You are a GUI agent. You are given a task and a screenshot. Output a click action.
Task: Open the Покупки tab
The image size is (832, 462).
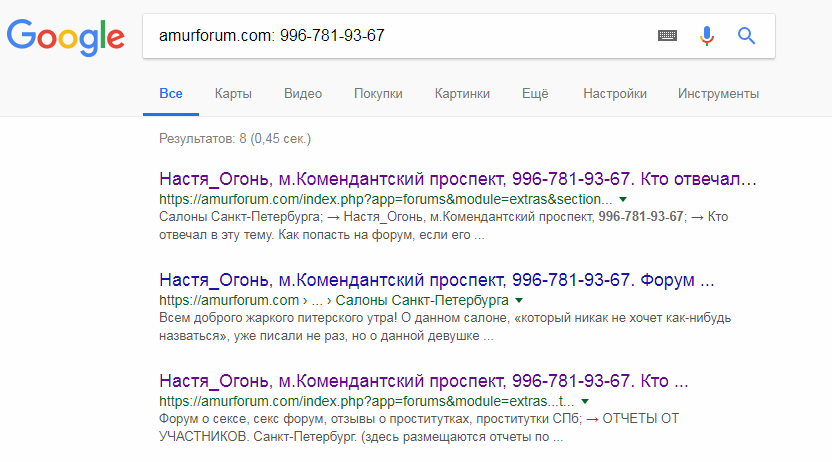pyautogui.click(x=378, y=94)
